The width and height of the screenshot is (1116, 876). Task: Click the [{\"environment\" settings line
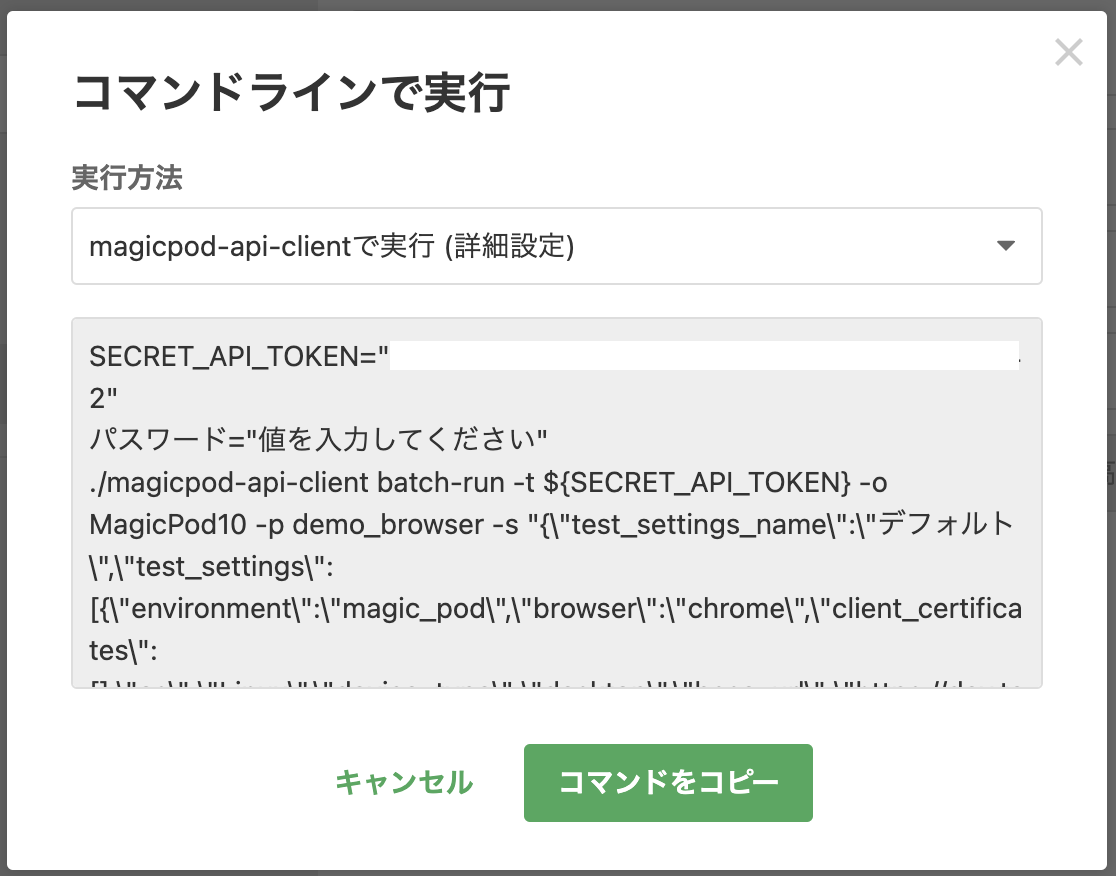556,608
